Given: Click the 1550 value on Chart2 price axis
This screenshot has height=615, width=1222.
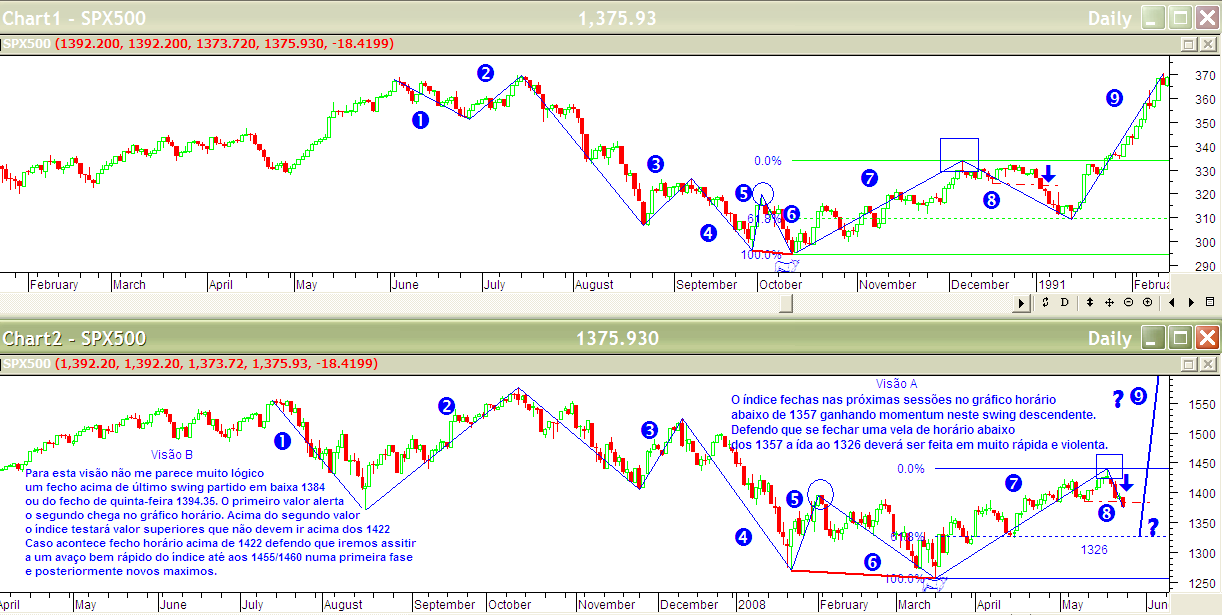Looking at the screenshot, I should [x=1201, y=404].
